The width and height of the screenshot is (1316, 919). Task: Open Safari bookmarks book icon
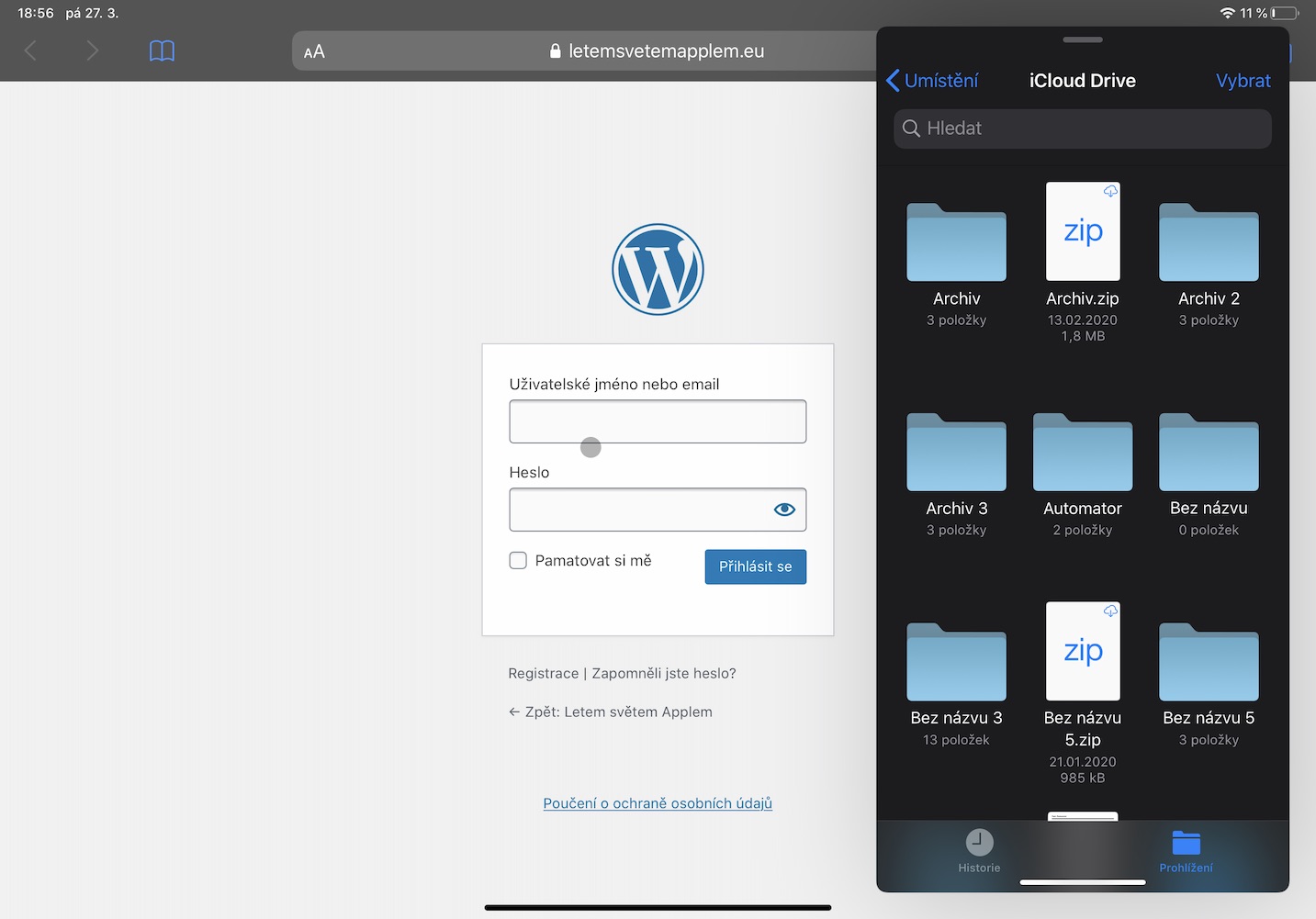(x=162, y=50)
